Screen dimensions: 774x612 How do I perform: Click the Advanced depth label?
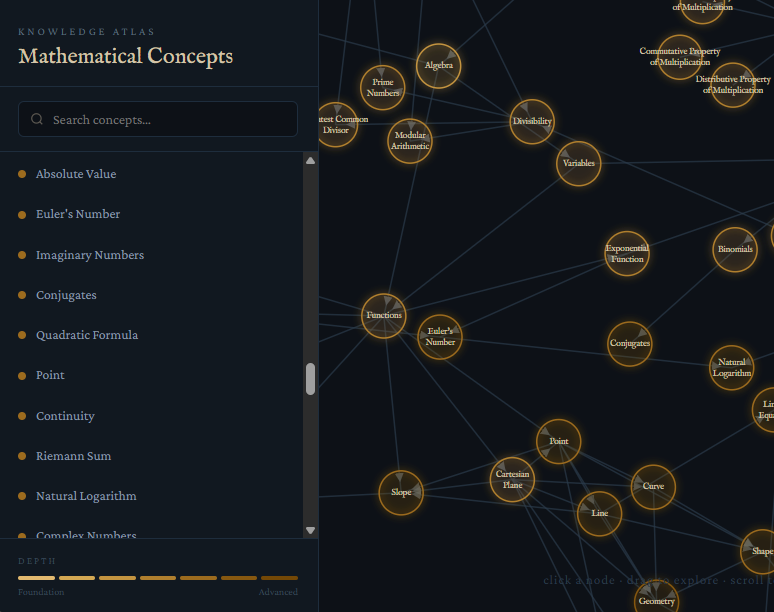278,592
